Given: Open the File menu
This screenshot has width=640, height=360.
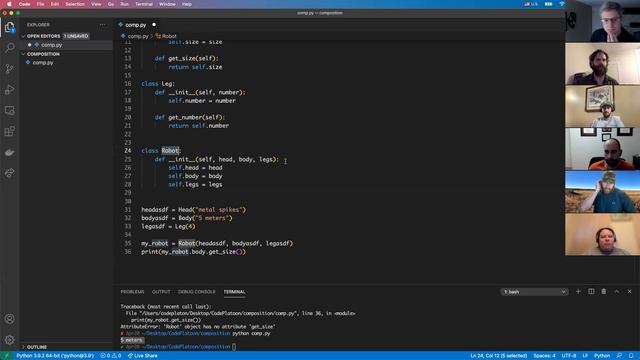Looking at the screenshot, I should 40,4.
